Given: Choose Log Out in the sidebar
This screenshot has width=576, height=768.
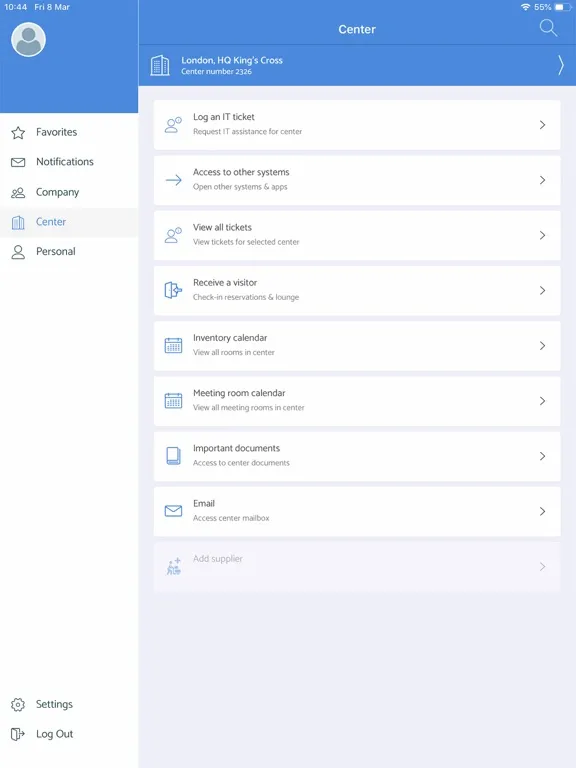Looking at the screenshot, I should (69, 734).
